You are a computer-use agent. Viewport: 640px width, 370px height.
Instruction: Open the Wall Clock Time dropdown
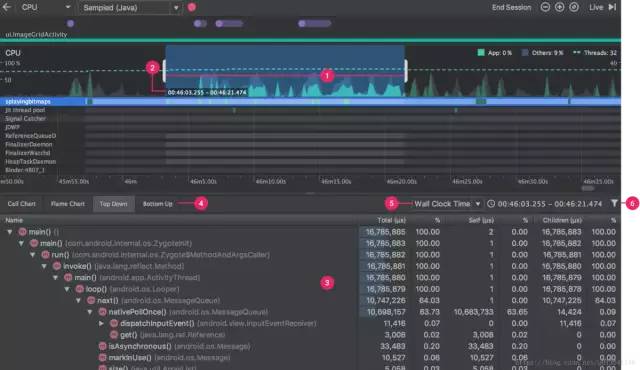(x=447, y=204)
